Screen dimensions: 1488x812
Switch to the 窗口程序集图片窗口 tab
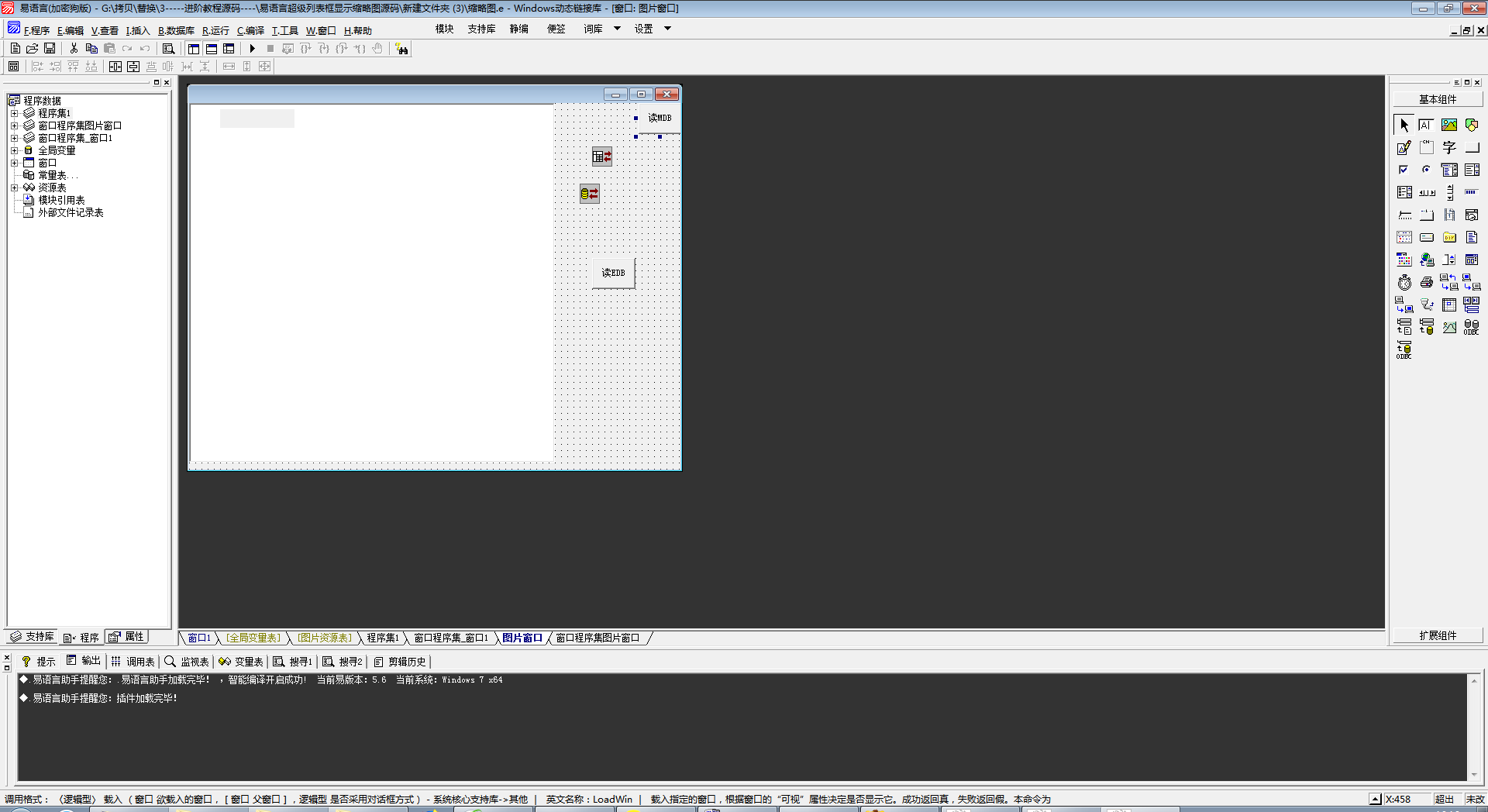598,638
